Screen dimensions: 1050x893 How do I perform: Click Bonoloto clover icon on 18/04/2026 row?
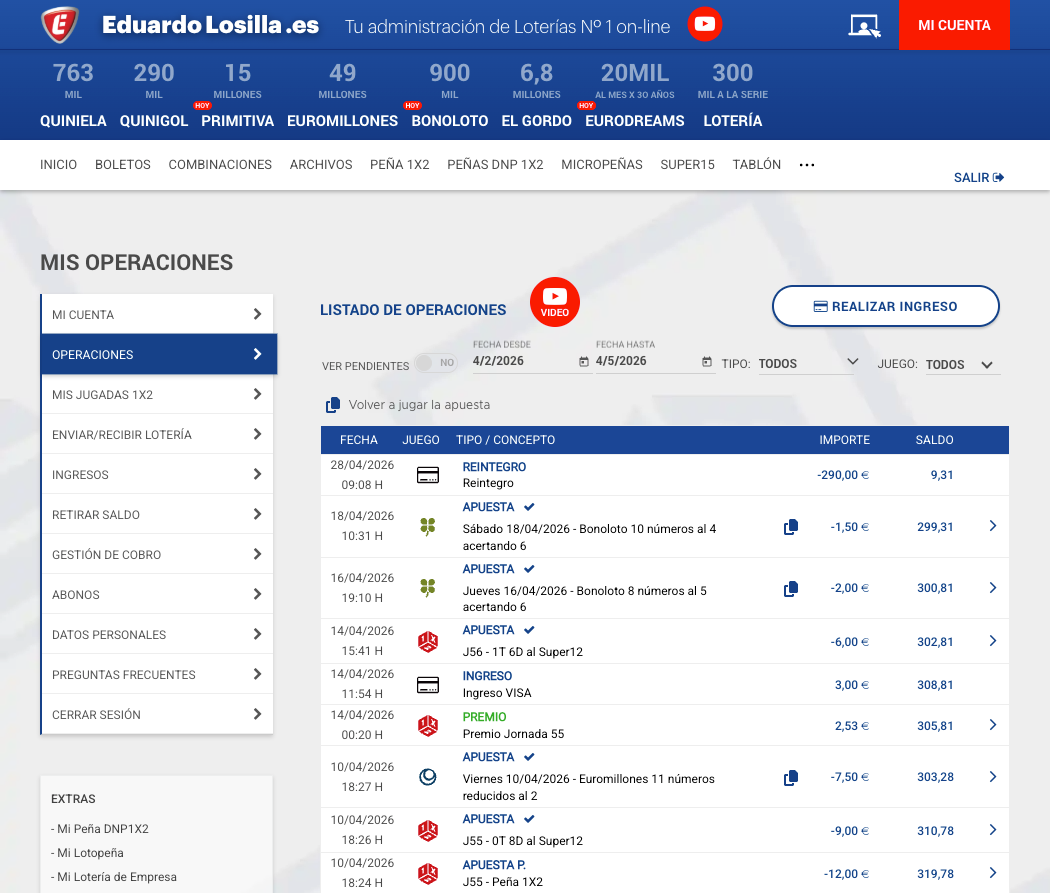point(428,527)
